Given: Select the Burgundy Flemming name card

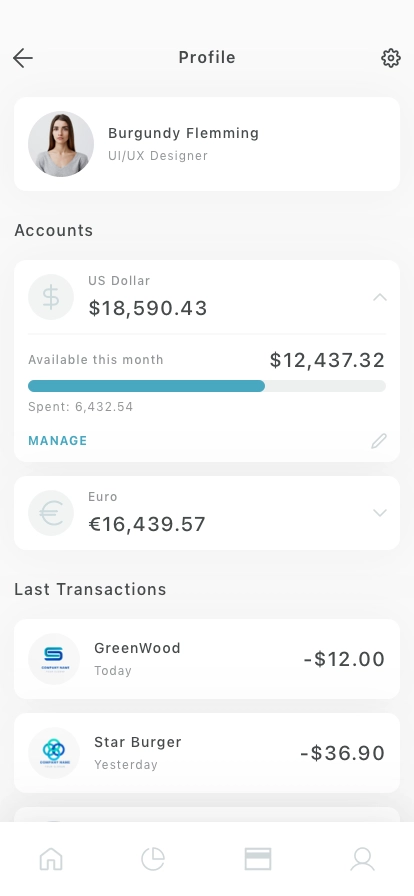Looking at the screenshot, I should coord(207,144).
